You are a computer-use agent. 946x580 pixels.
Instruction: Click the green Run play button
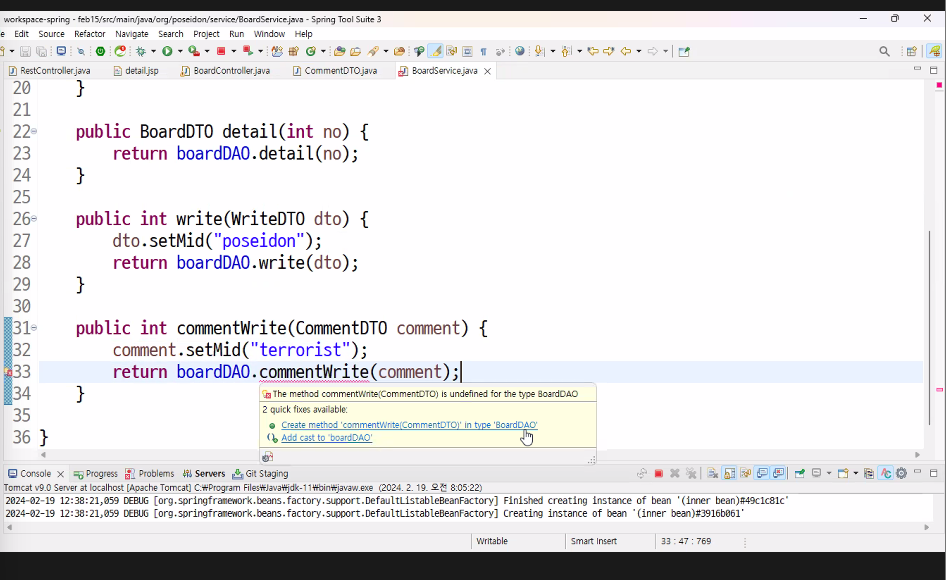pos(167,51)
